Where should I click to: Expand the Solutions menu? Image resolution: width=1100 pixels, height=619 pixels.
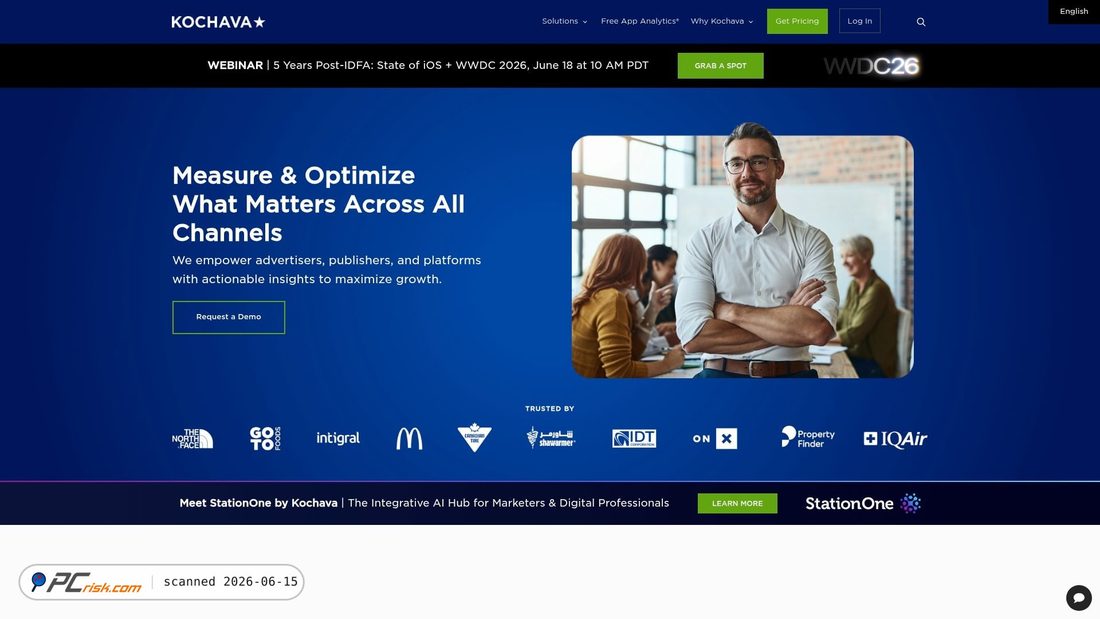564,21
